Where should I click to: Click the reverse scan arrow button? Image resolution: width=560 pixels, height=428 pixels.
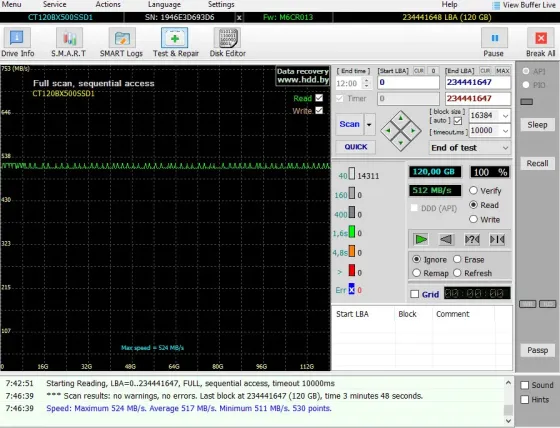point(446,239)
